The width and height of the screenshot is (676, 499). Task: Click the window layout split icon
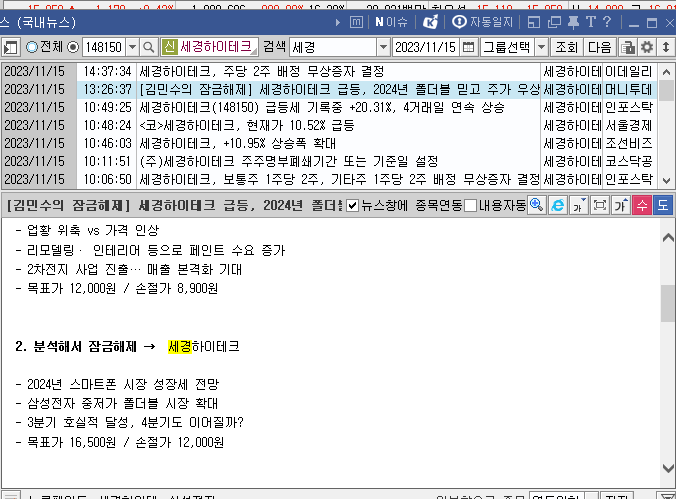(534, 22)
